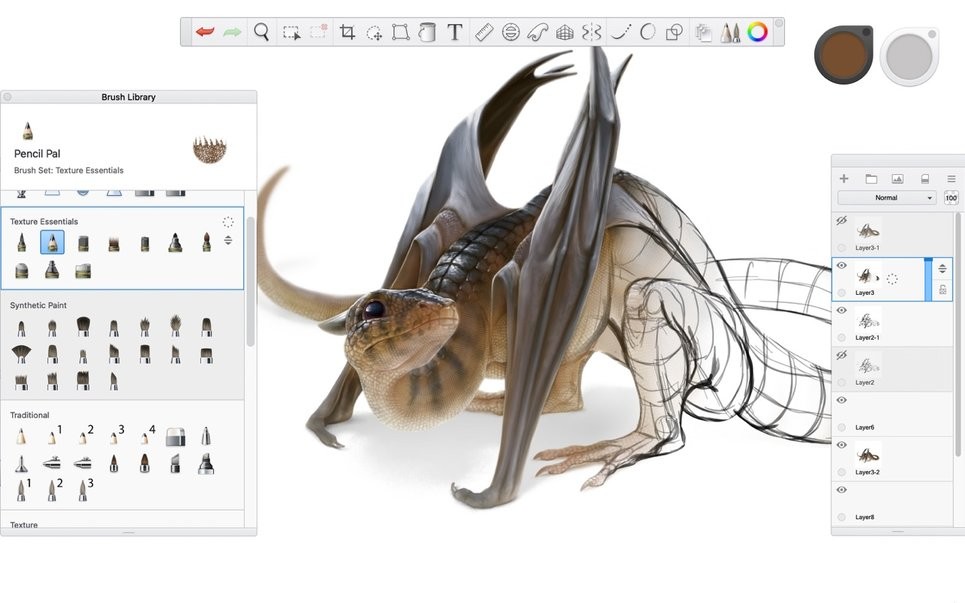
Task: Open the Symmetry tool
Action: pyautogui.click(x=594, y=32)
